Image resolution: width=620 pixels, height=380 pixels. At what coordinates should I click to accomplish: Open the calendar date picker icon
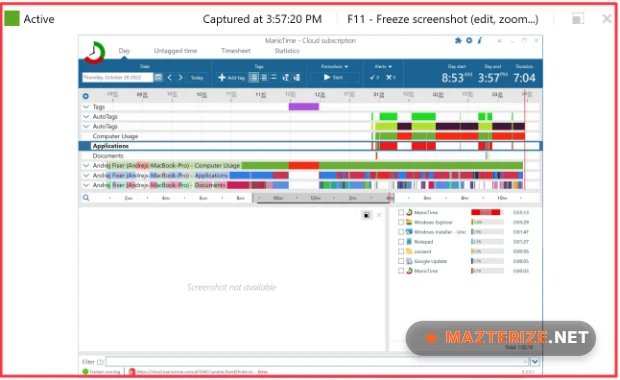click(x=158, y=78)
